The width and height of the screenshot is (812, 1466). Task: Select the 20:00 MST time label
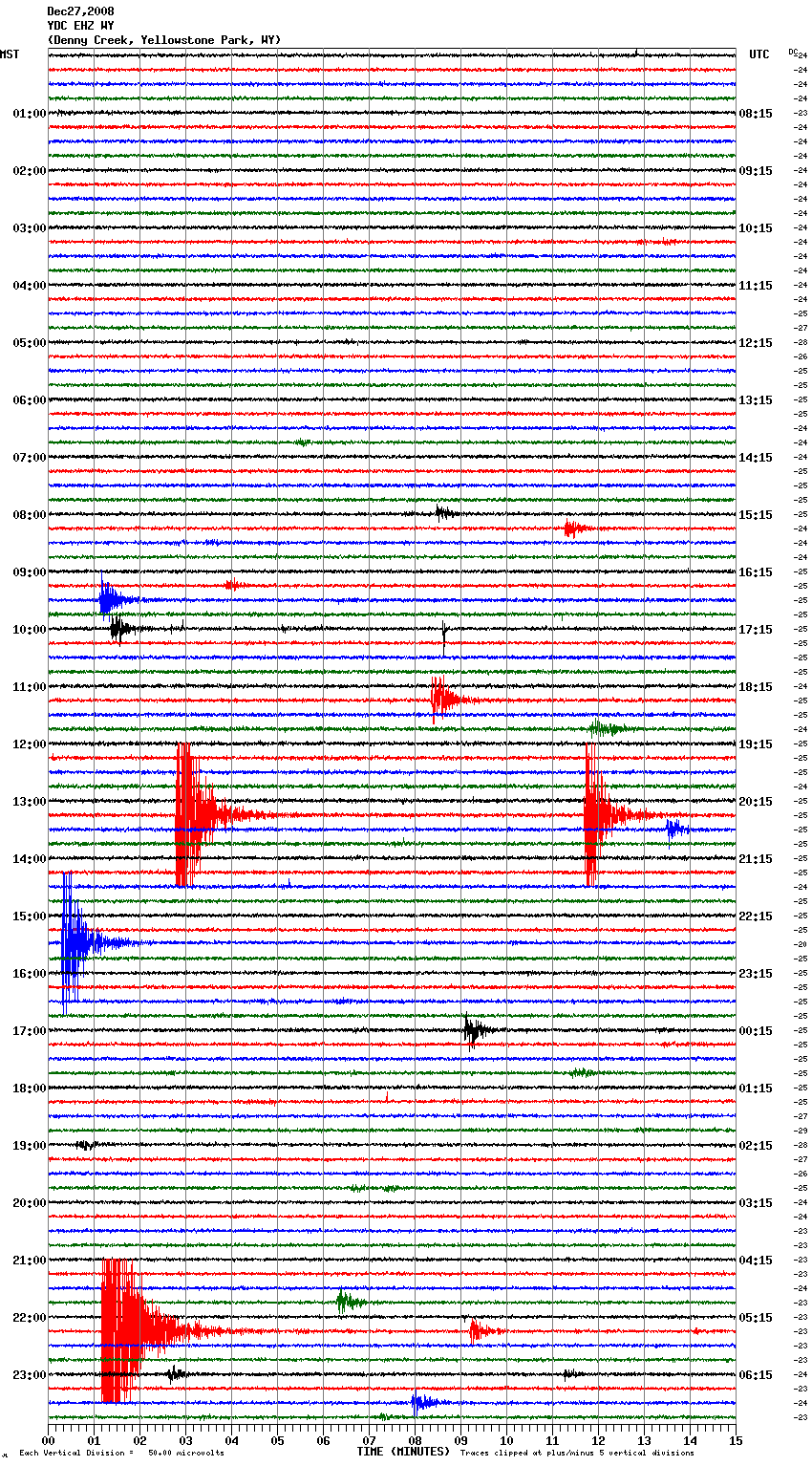[30, 1203]
